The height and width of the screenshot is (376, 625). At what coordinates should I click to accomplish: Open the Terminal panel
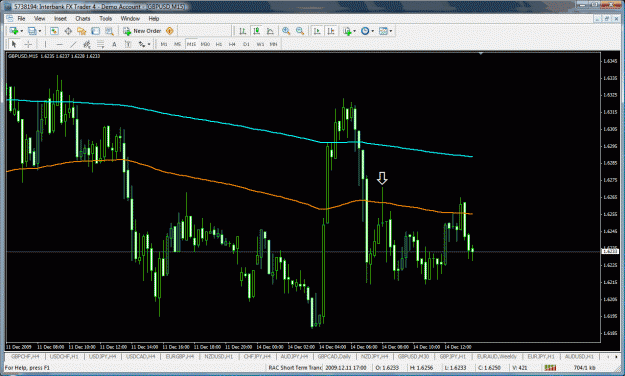[95, 31]
